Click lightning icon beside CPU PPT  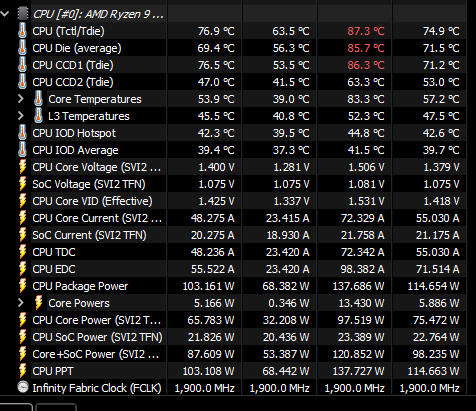pos(22,371)
